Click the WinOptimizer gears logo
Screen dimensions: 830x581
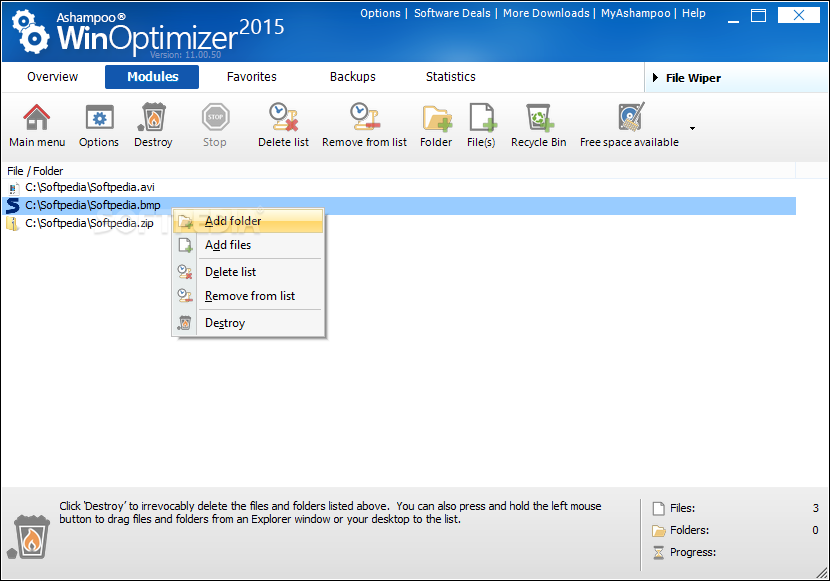[x=30, y=32]
